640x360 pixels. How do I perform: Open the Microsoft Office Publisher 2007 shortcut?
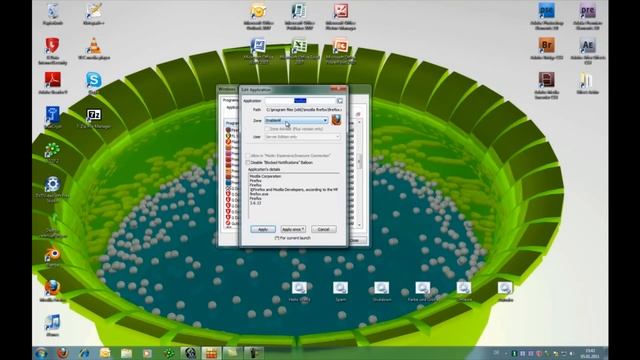299,16
